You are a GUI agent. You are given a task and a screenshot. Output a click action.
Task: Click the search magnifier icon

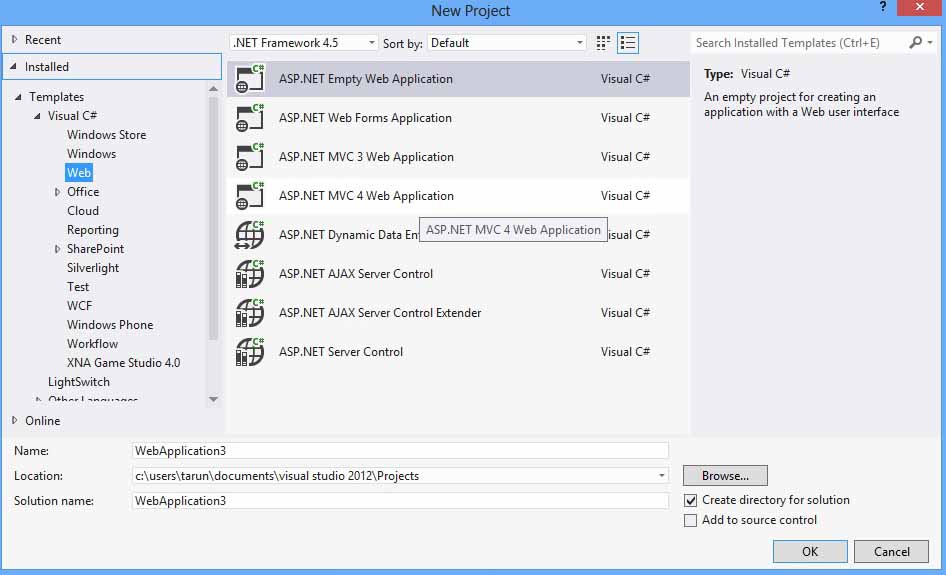(x=915, y=43)
